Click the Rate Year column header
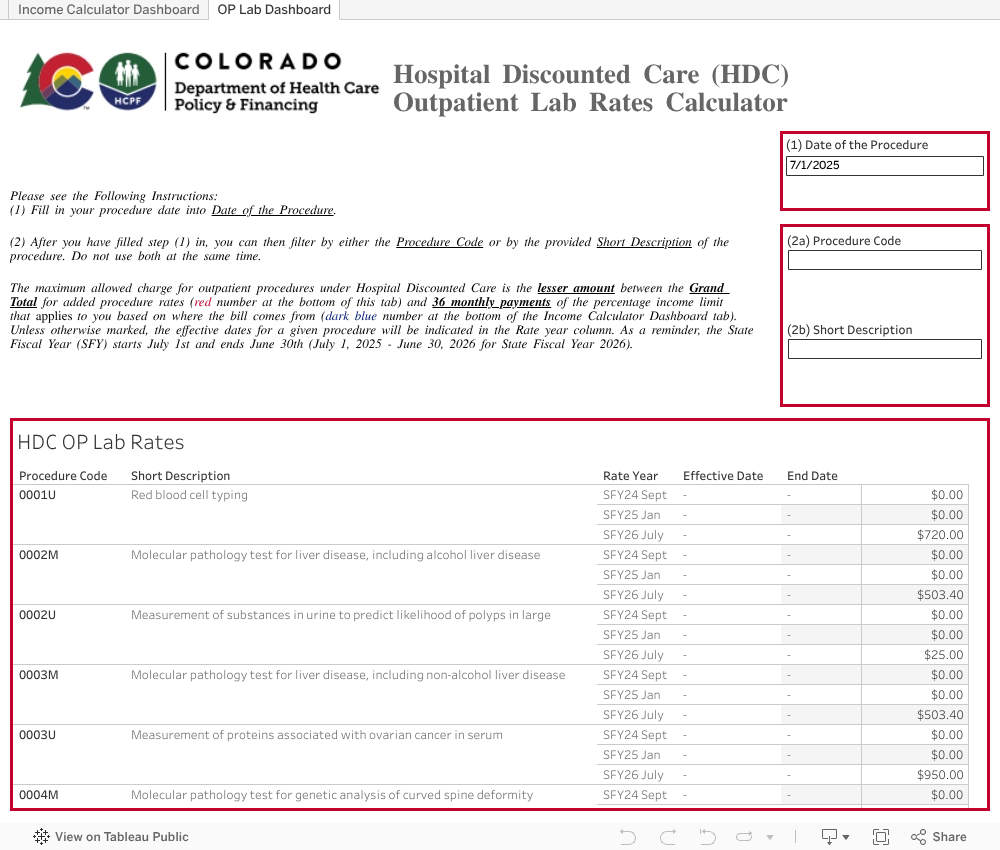Screen dimensions: 1000x850 pos(630,476)
